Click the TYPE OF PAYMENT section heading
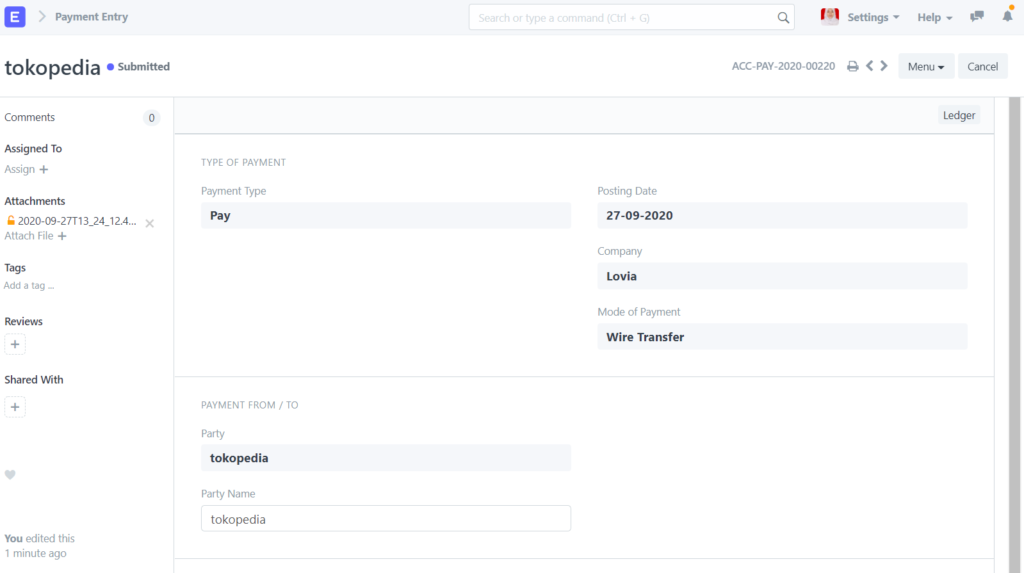Image resolution: width=1024 pixels, height=573 pixels. click(243, 162)
